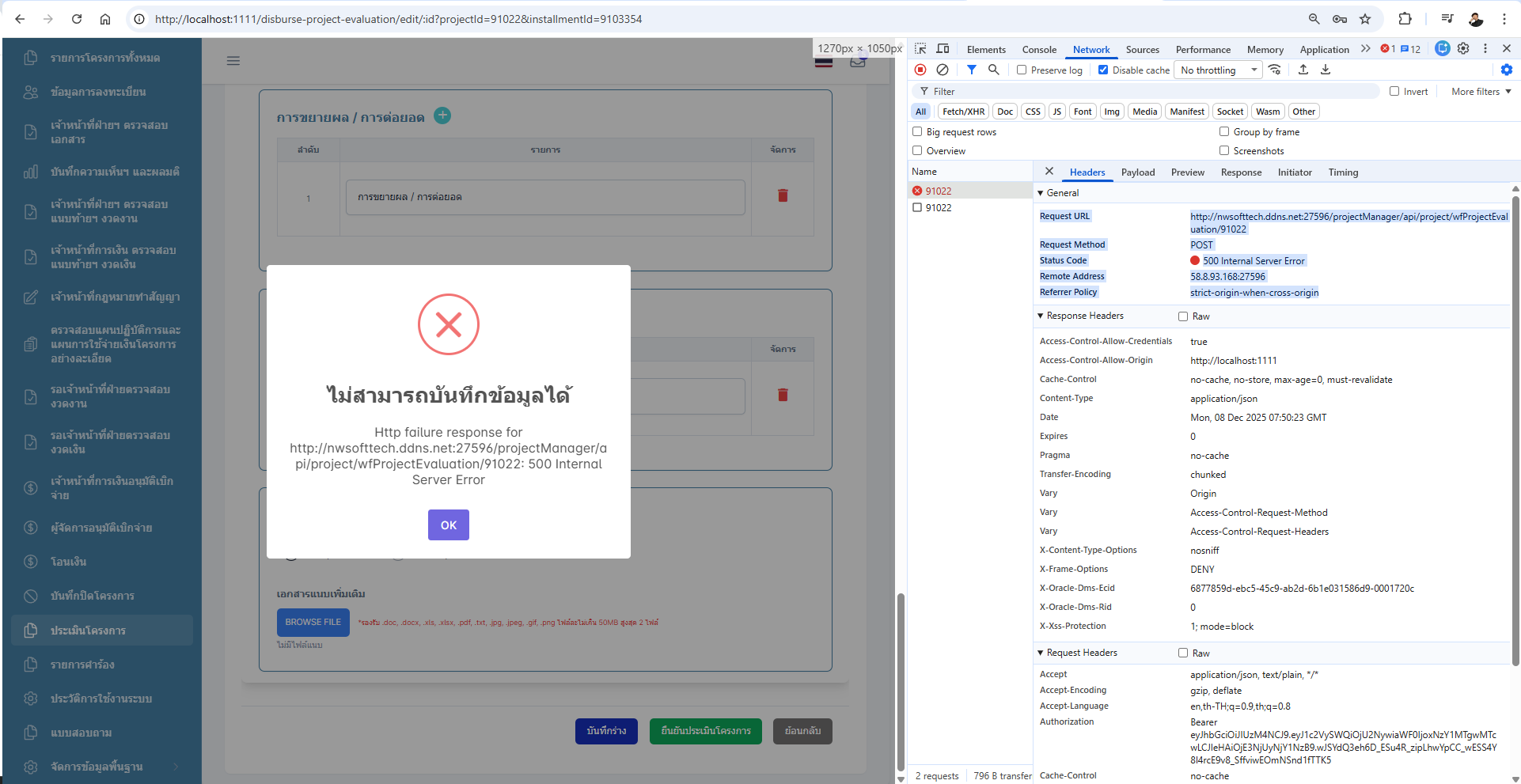This screenshot has width=1521, height=784.
Task: Click the green plus add-row icon
Action: [442, 116]
